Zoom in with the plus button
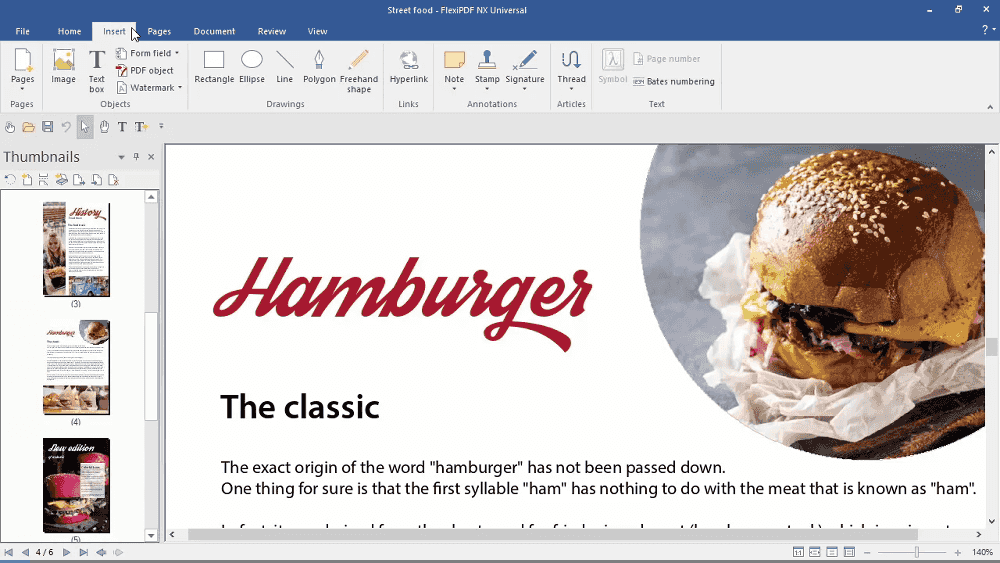This screenshot has height=563, width=1000. tap(958, 553)
